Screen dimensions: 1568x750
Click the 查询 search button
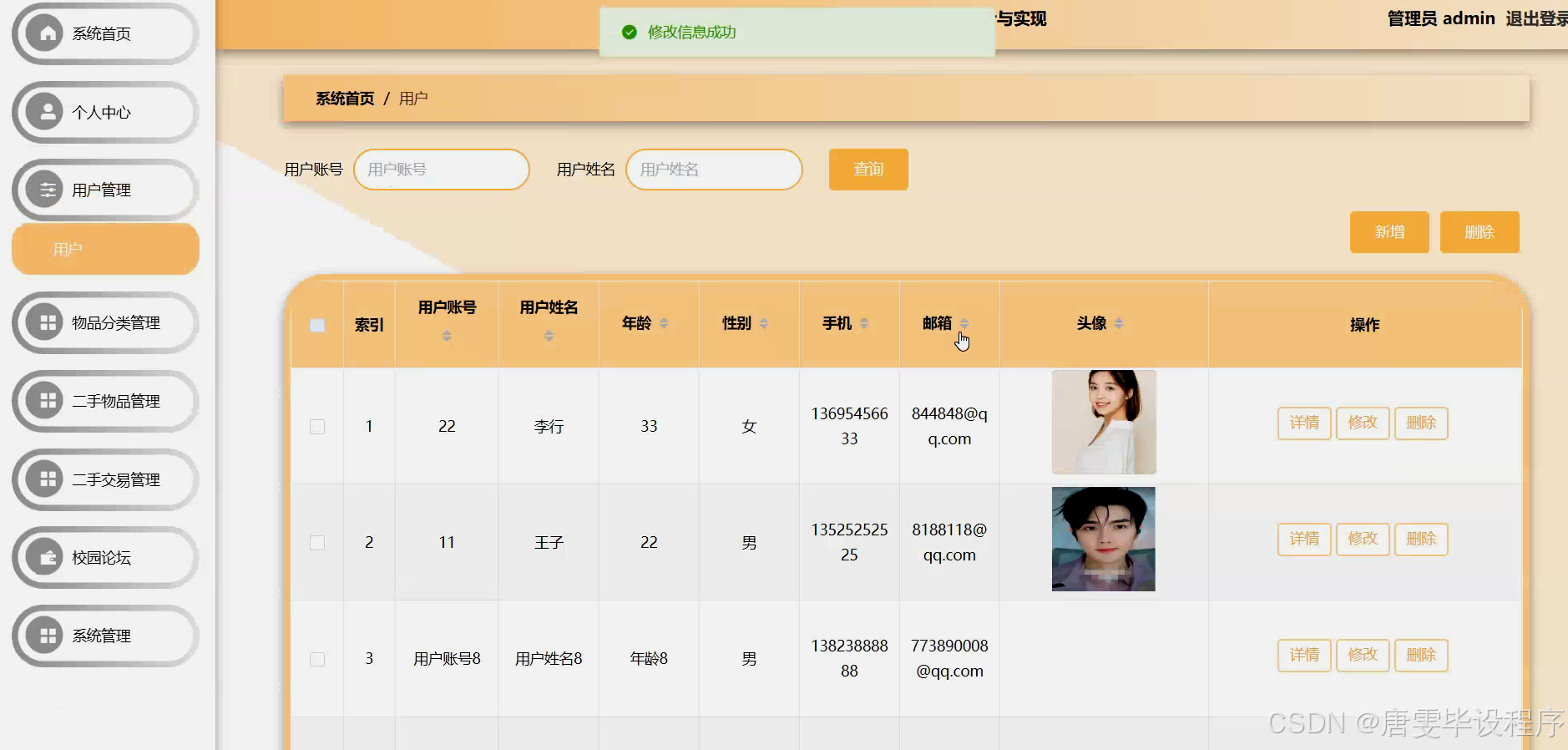(x=868, y=170)
